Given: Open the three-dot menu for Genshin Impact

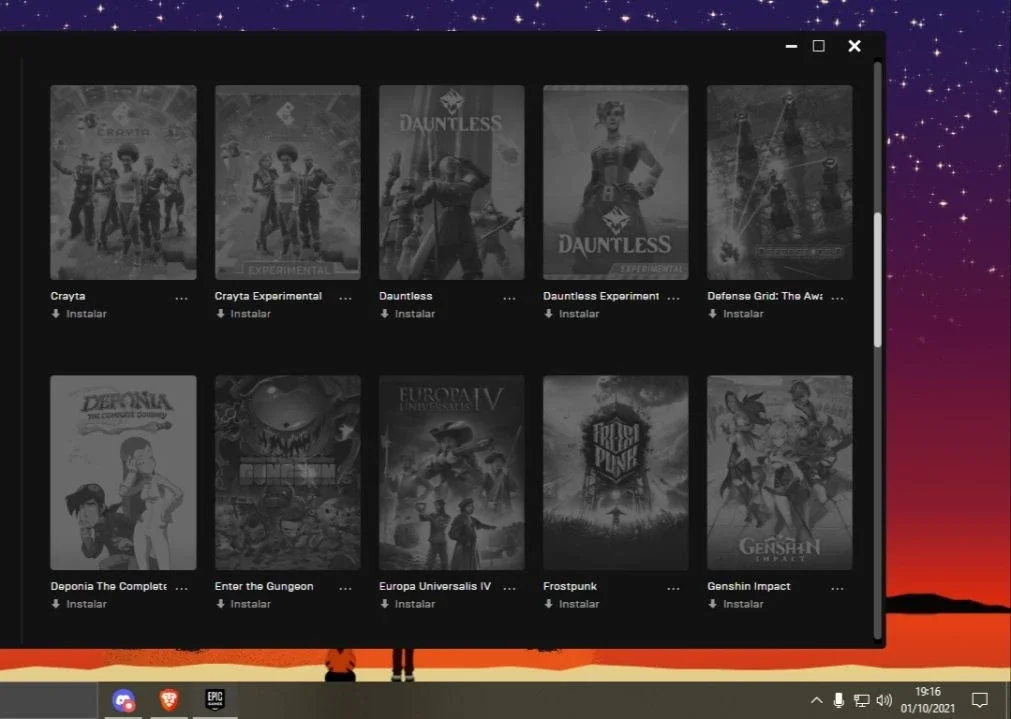Looking at the screenshot, I should [837, 588].
